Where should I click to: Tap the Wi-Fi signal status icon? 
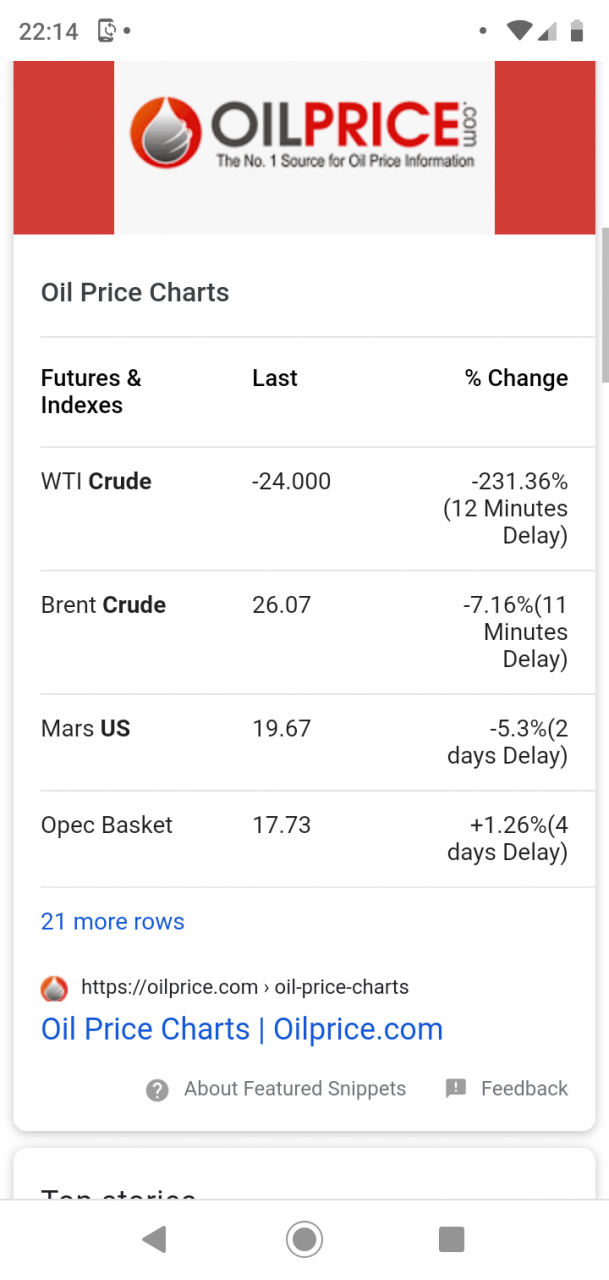pyautogui.click(x=518, y=31)
